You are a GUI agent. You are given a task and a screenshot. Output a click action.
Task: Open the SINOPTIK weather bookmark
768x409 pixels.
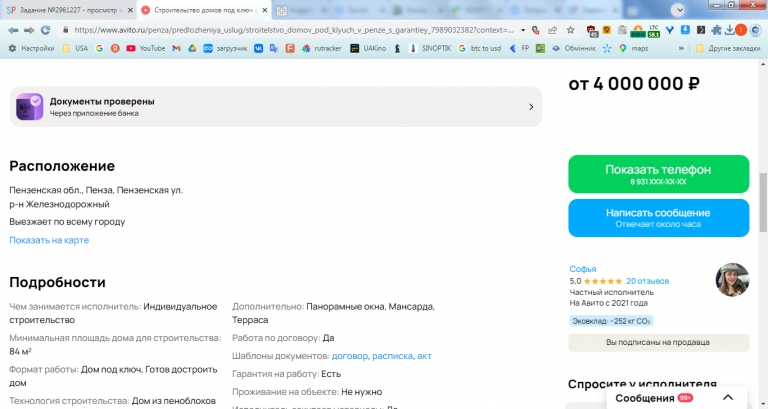click(430, 48)
